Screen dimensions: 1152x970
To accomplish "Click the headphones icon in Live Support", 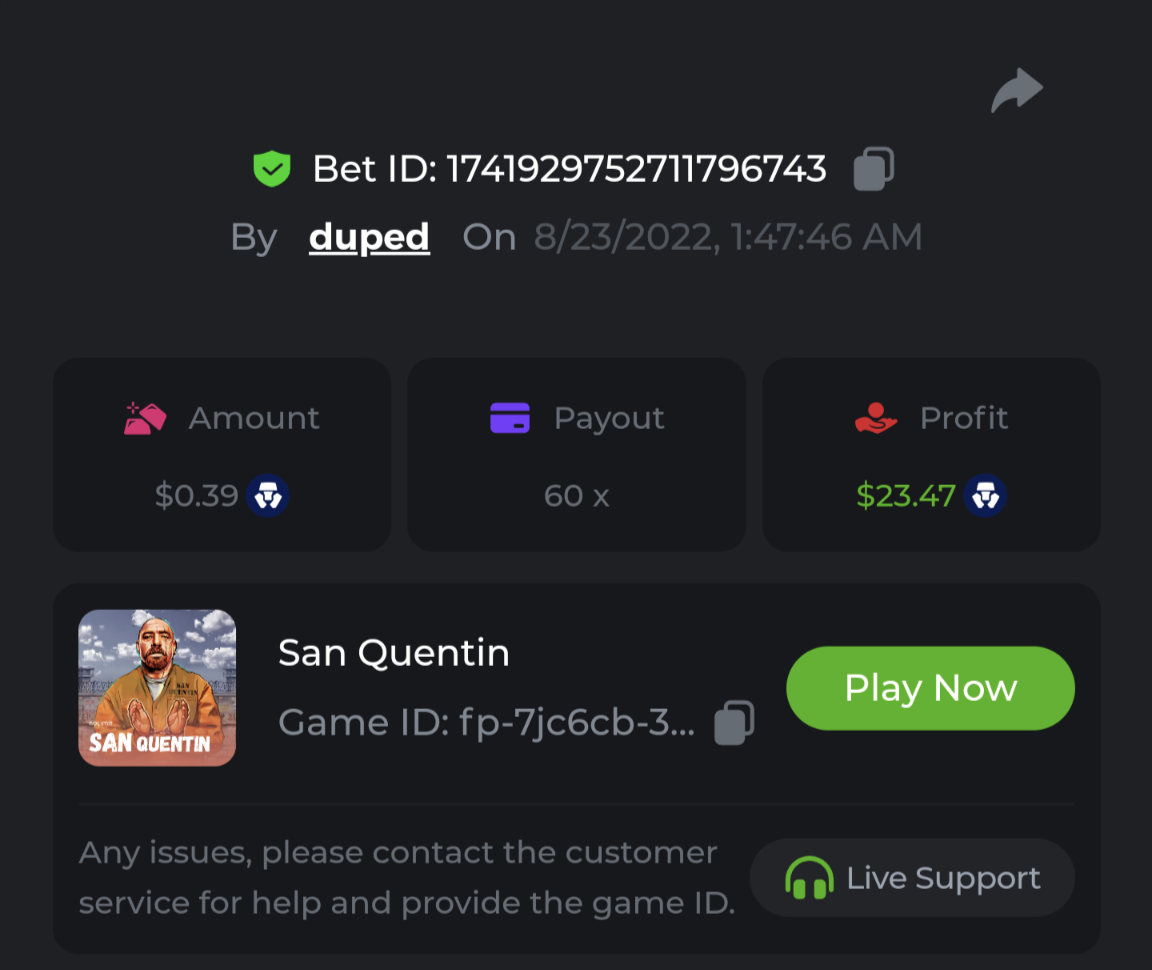I will [809, 879].
